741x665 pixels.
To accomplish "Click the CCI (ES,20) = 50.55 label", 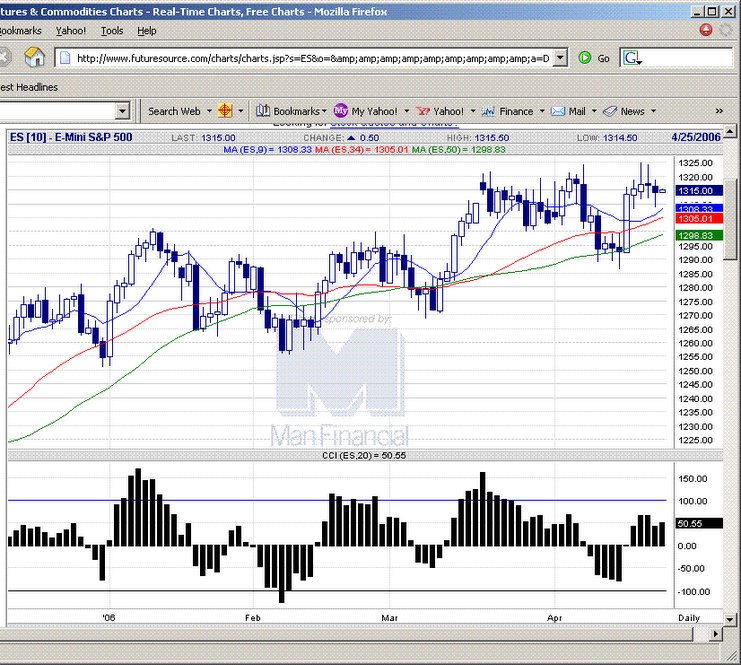I will point(364,455).
